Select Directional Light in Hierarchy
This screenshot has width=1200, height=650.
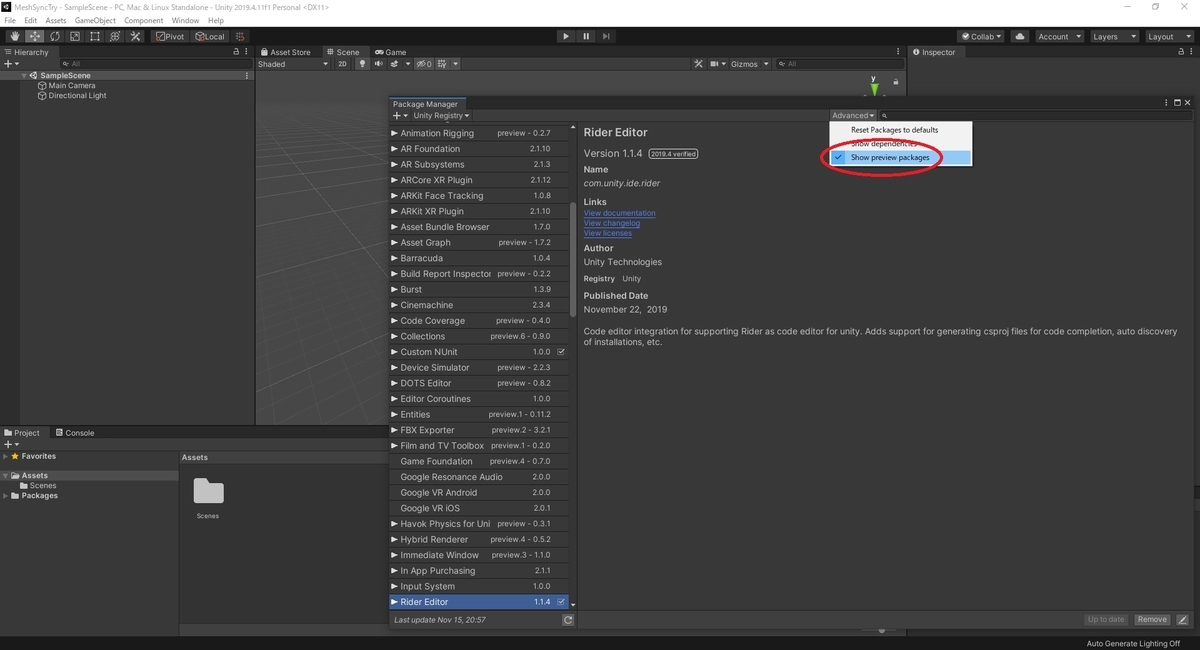[77, 96]
